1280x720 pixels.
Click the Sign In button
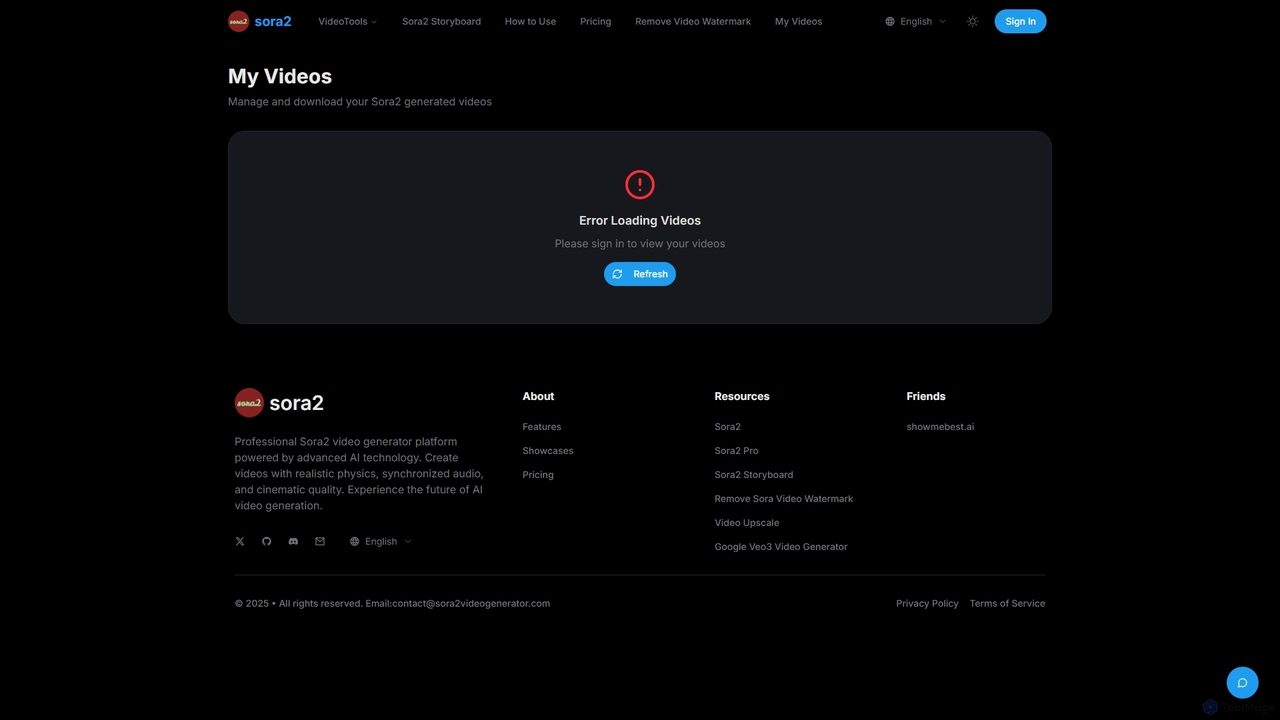[x=1020, y=21]
